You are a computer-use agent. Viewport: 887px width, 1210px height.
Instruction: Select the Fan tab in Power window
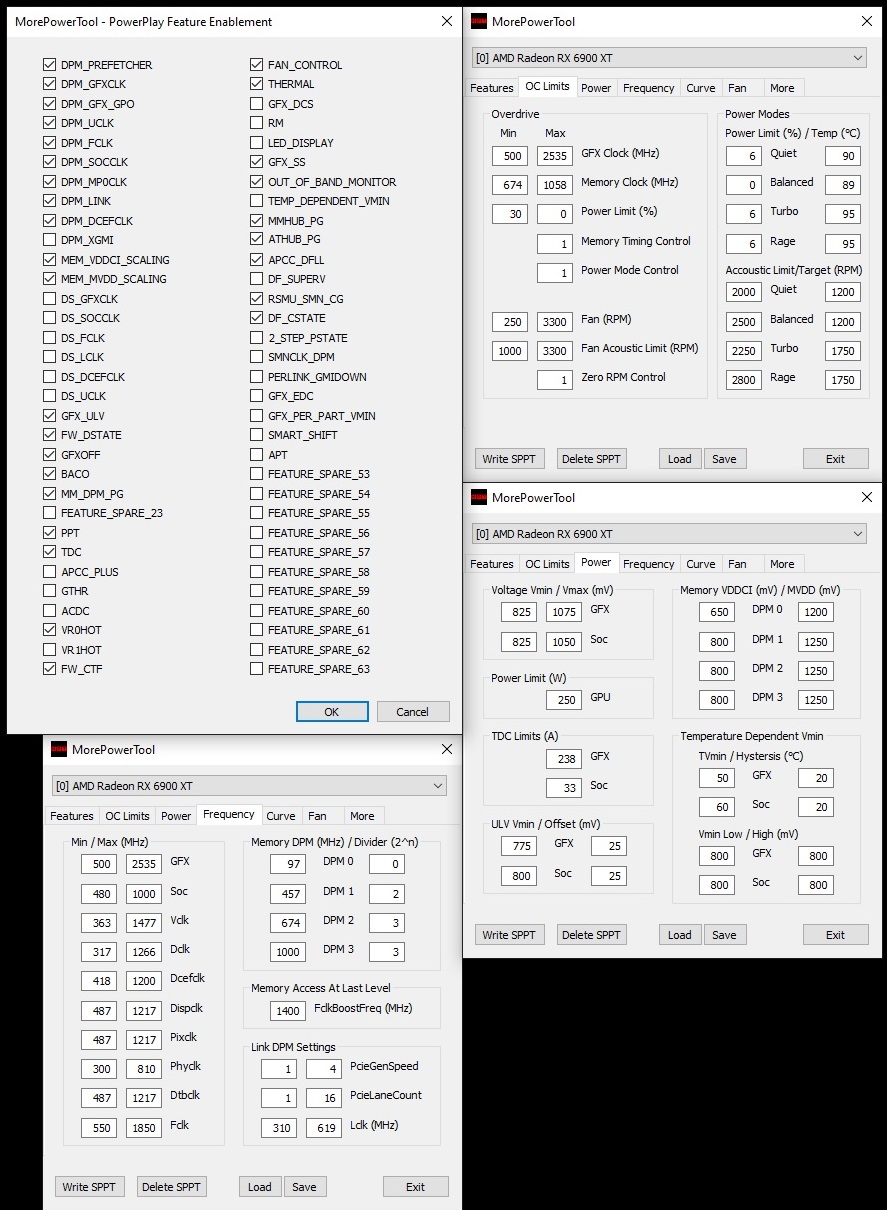737,564
